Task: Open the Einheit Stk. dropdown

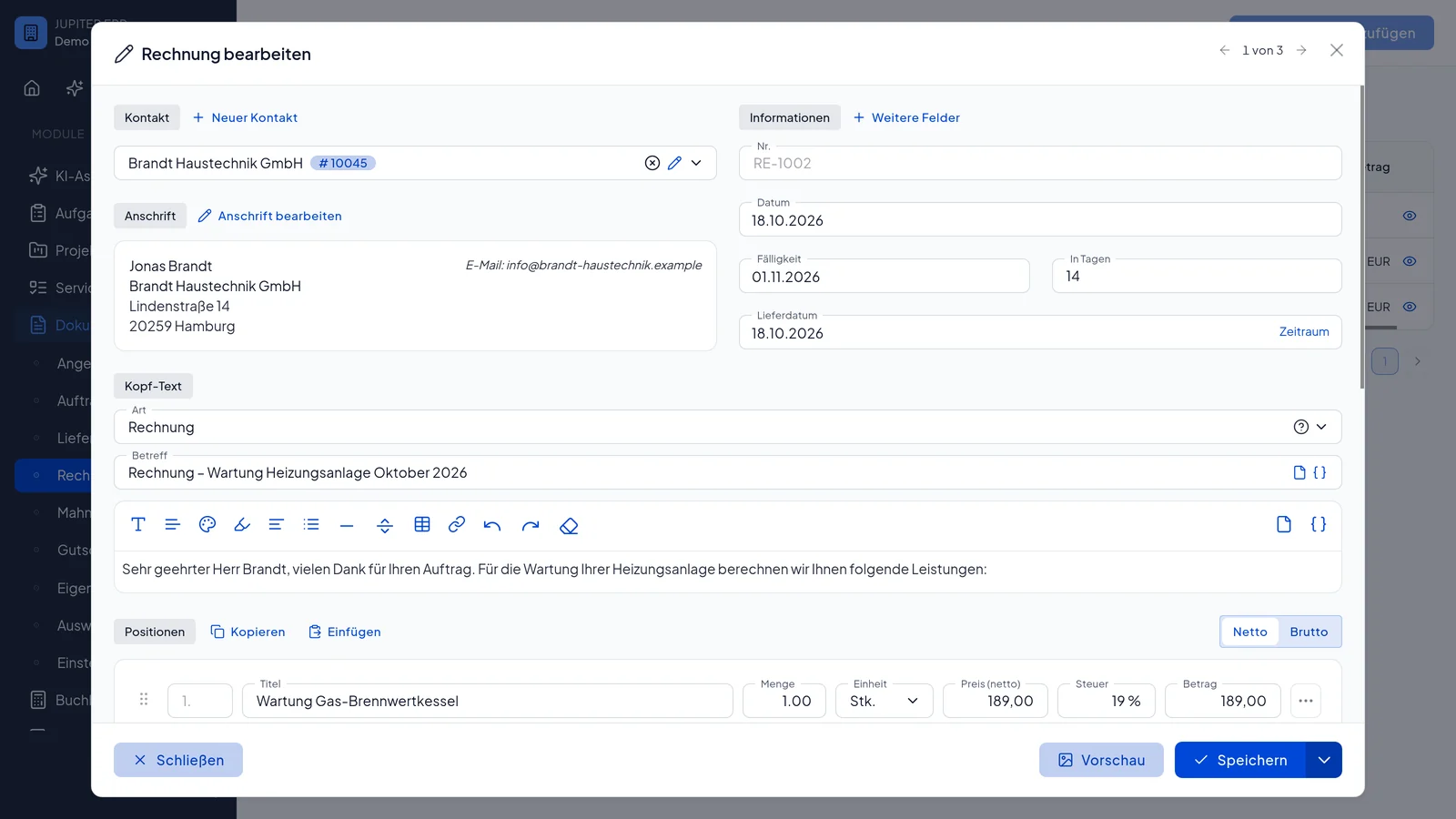Action: click(885, 701)
